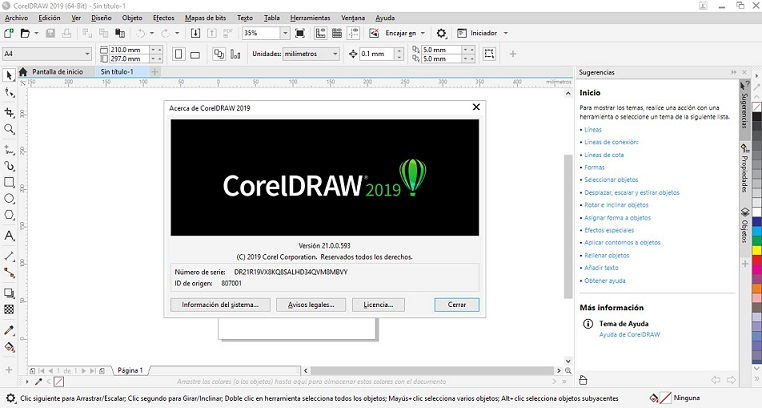Pick the Color Eyedropper tool

(x=9, y=330)
